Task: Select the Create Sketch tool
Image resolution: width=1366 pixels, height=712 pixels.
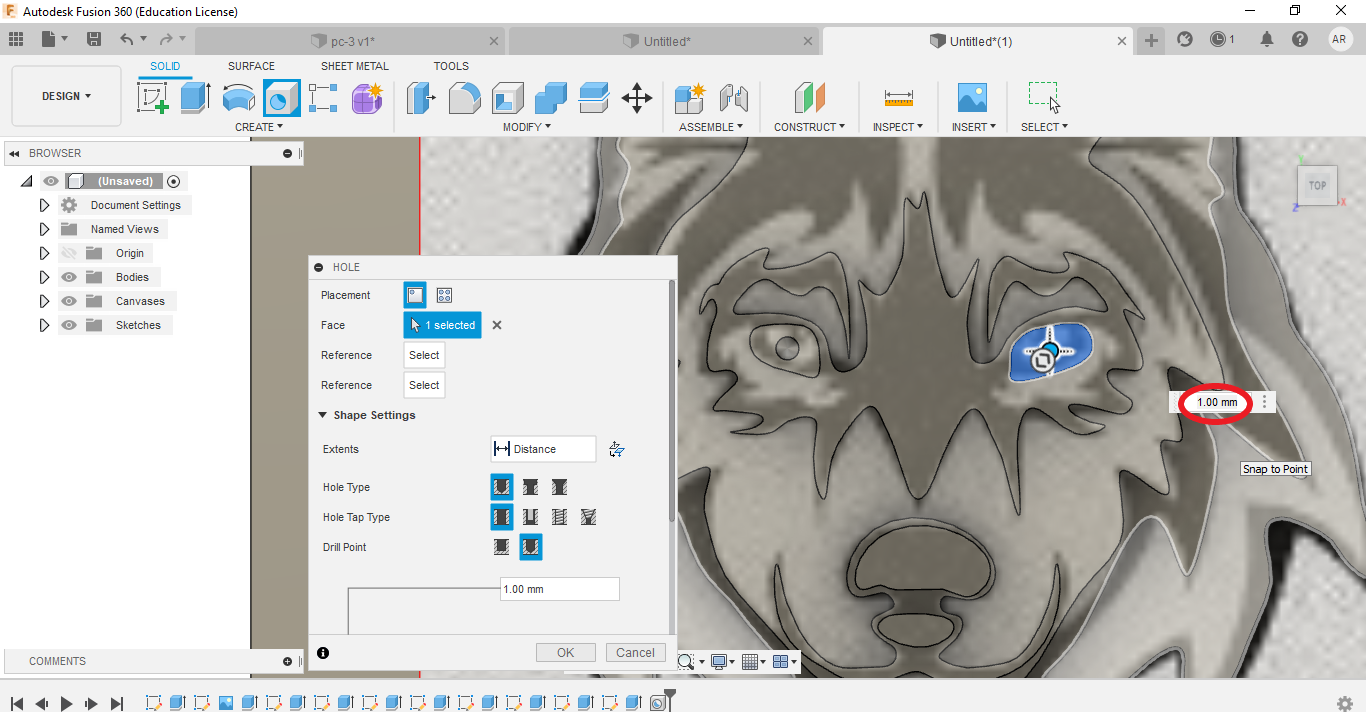Action: (x=152, y=98)
